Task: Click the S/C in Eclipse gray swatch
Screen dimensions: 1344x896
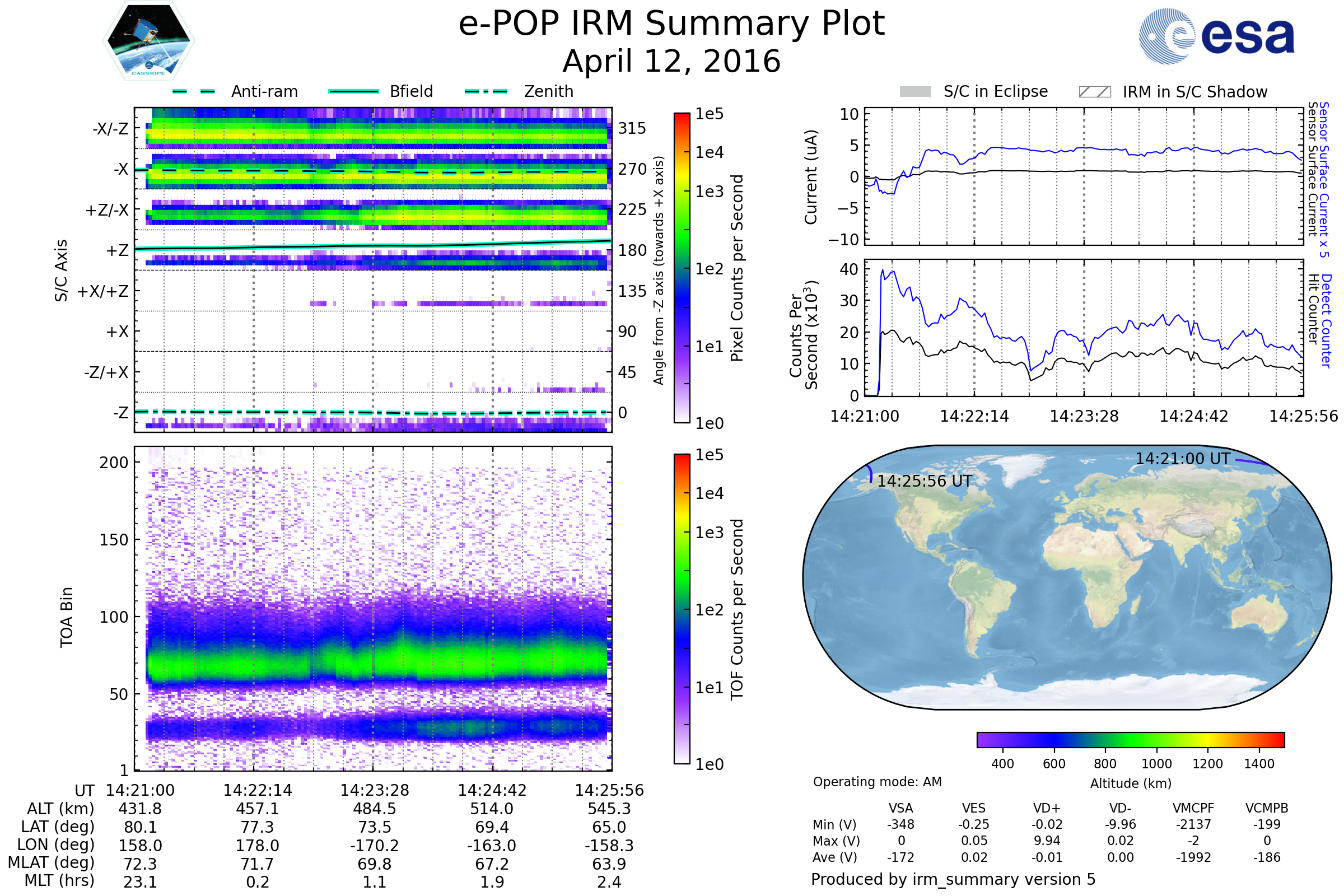Action: click(916, 92)
